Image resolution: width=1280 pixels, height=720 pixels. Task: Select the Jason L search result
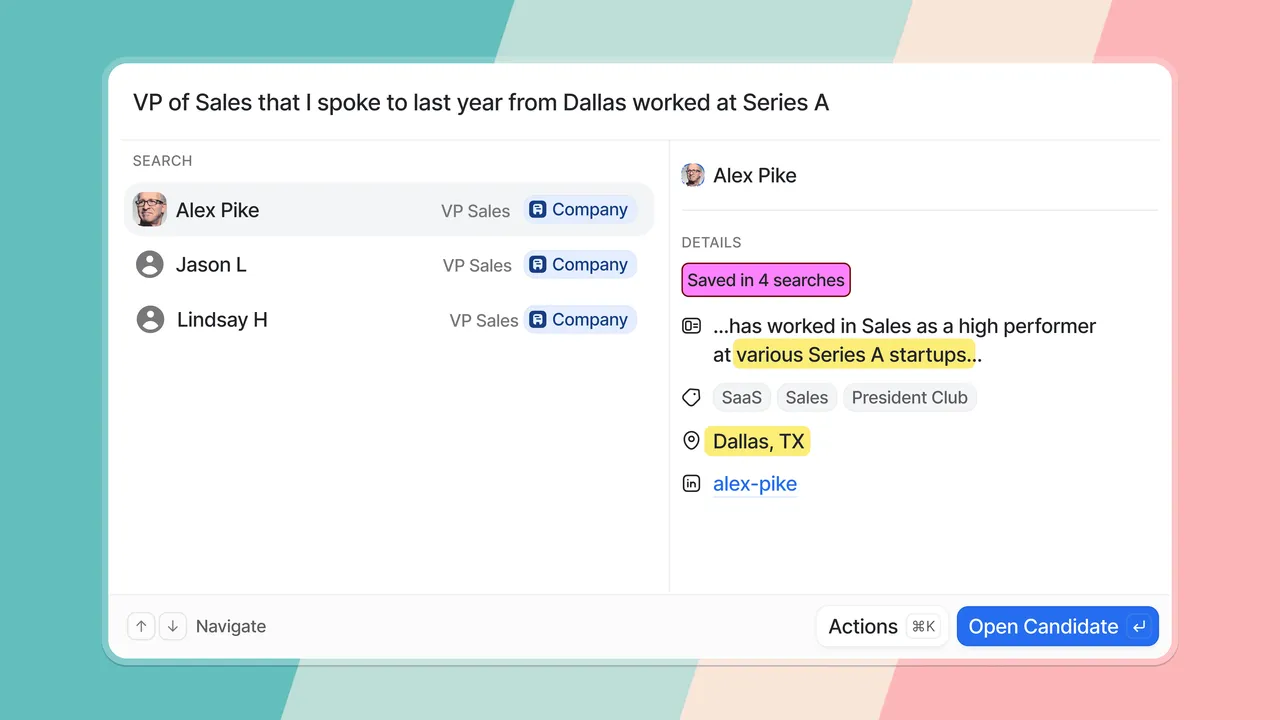[389, 265]
